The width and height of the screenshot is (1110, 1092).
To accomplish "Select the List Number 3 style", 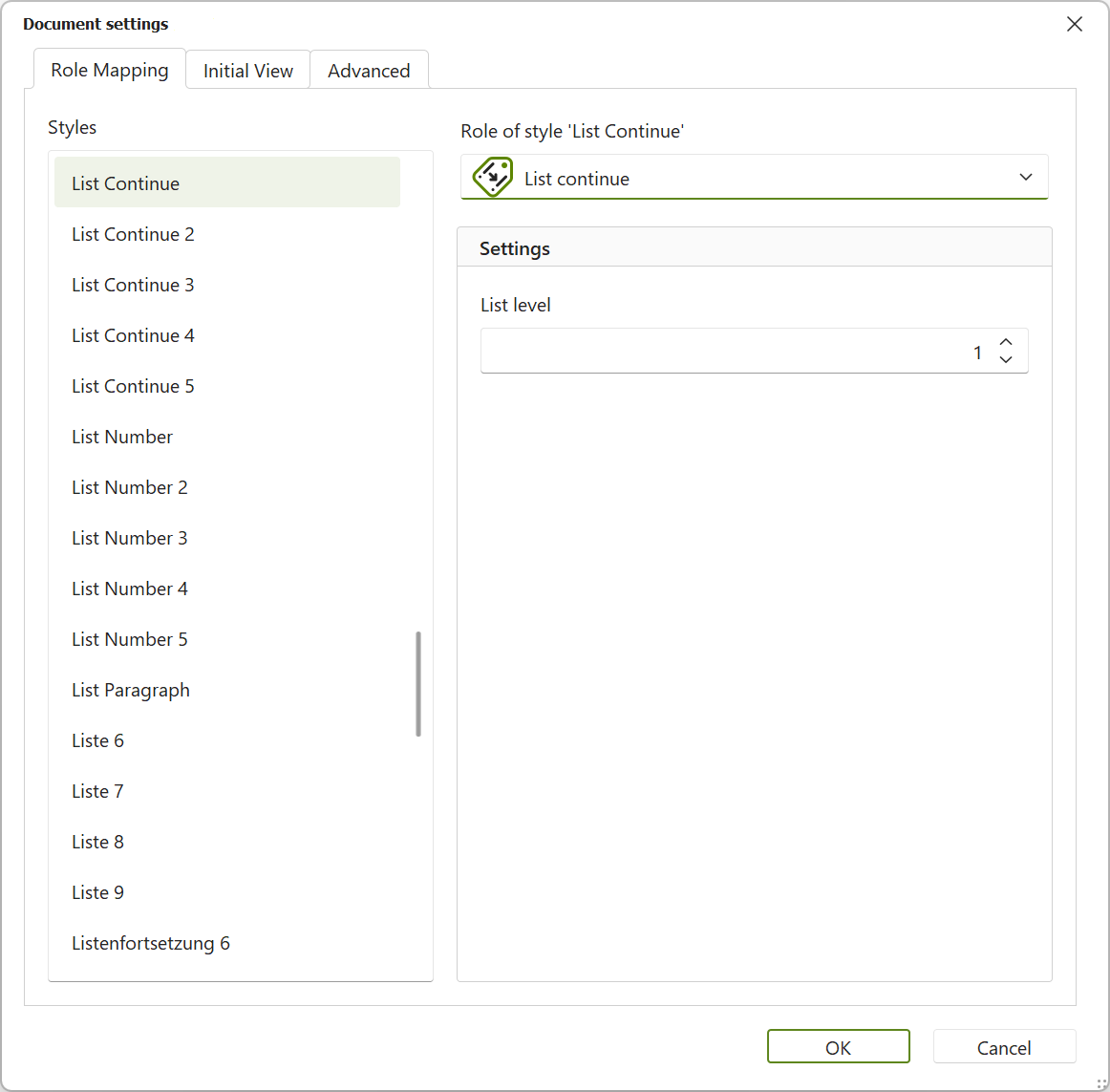I will click(227, 538).
